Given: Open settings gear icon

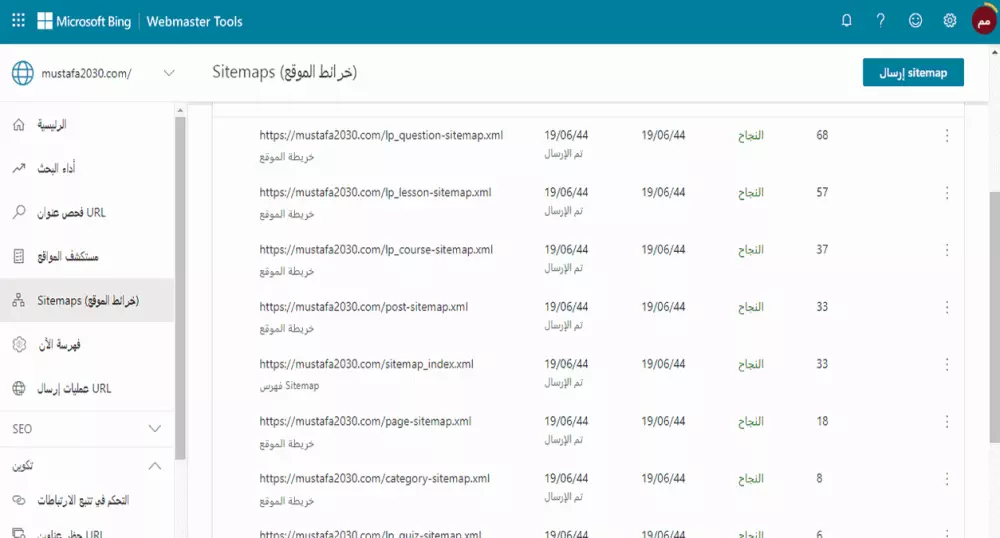Looking at the screenshot, I should click(x=950, y=20).
